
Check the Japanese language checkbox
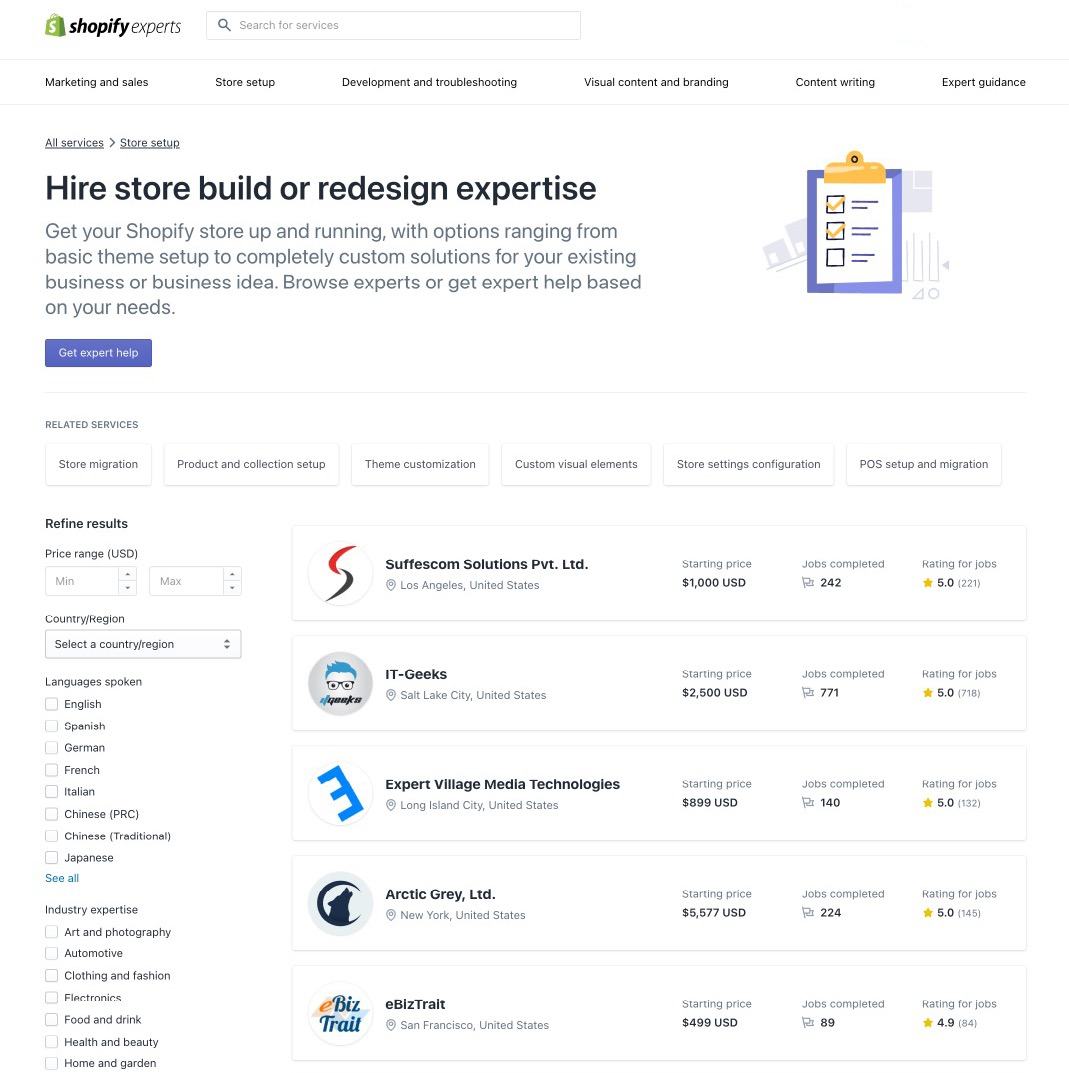click(x=51, y=857)
